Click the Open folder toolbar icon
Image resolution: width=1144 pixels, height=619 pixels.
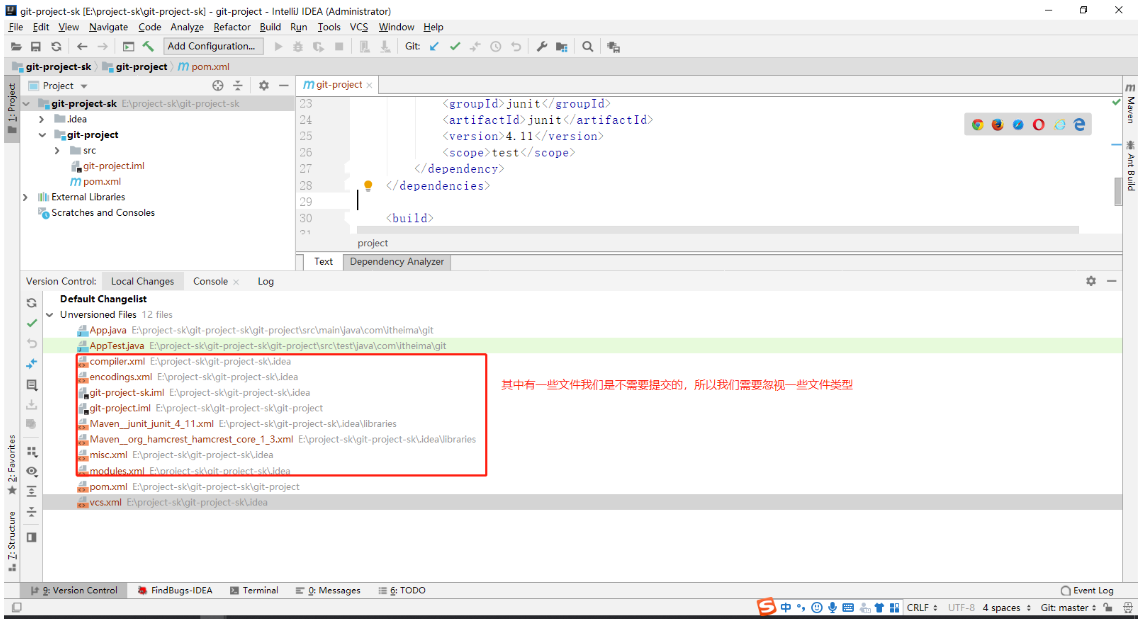[x=16, y=47]
